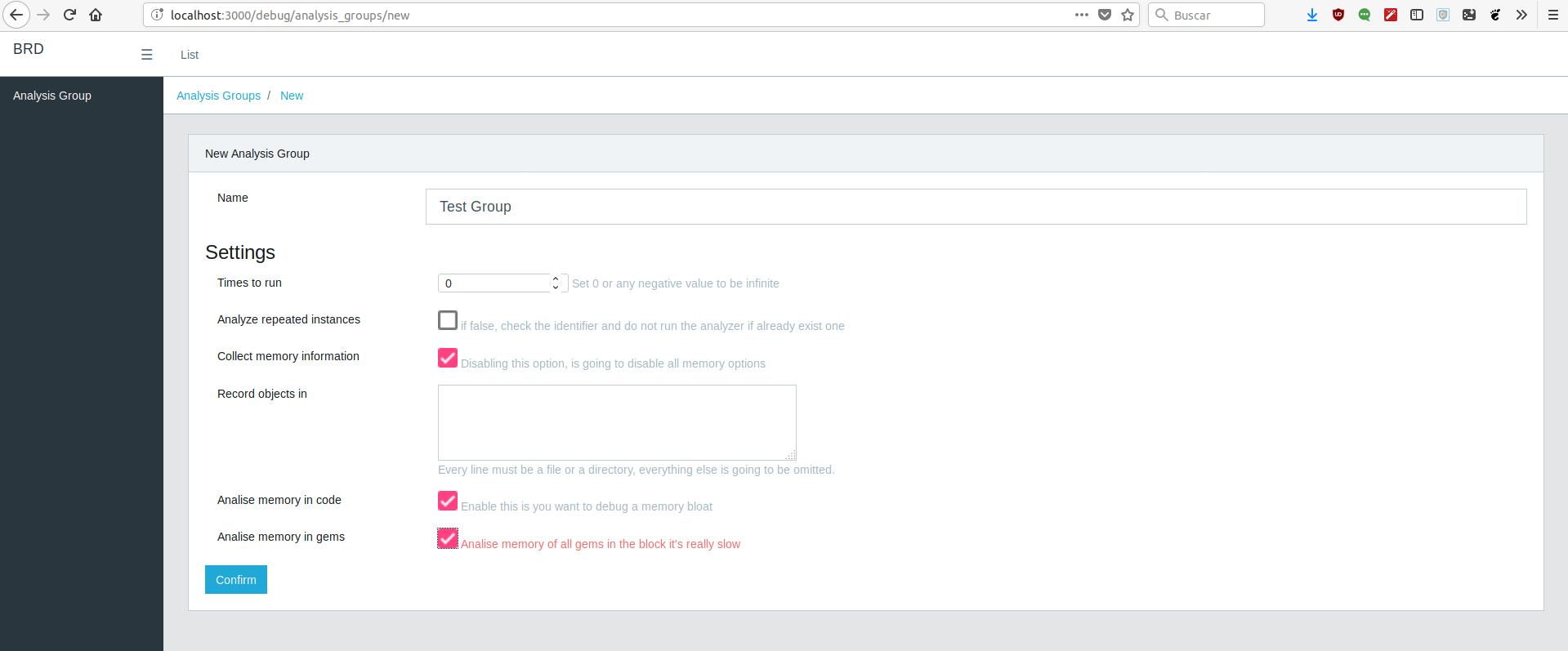The width and height of the screenshot is (1568, 651).
Task: Click the 'If false, check the identifier' hint
Action: click(x=653, y=326)
